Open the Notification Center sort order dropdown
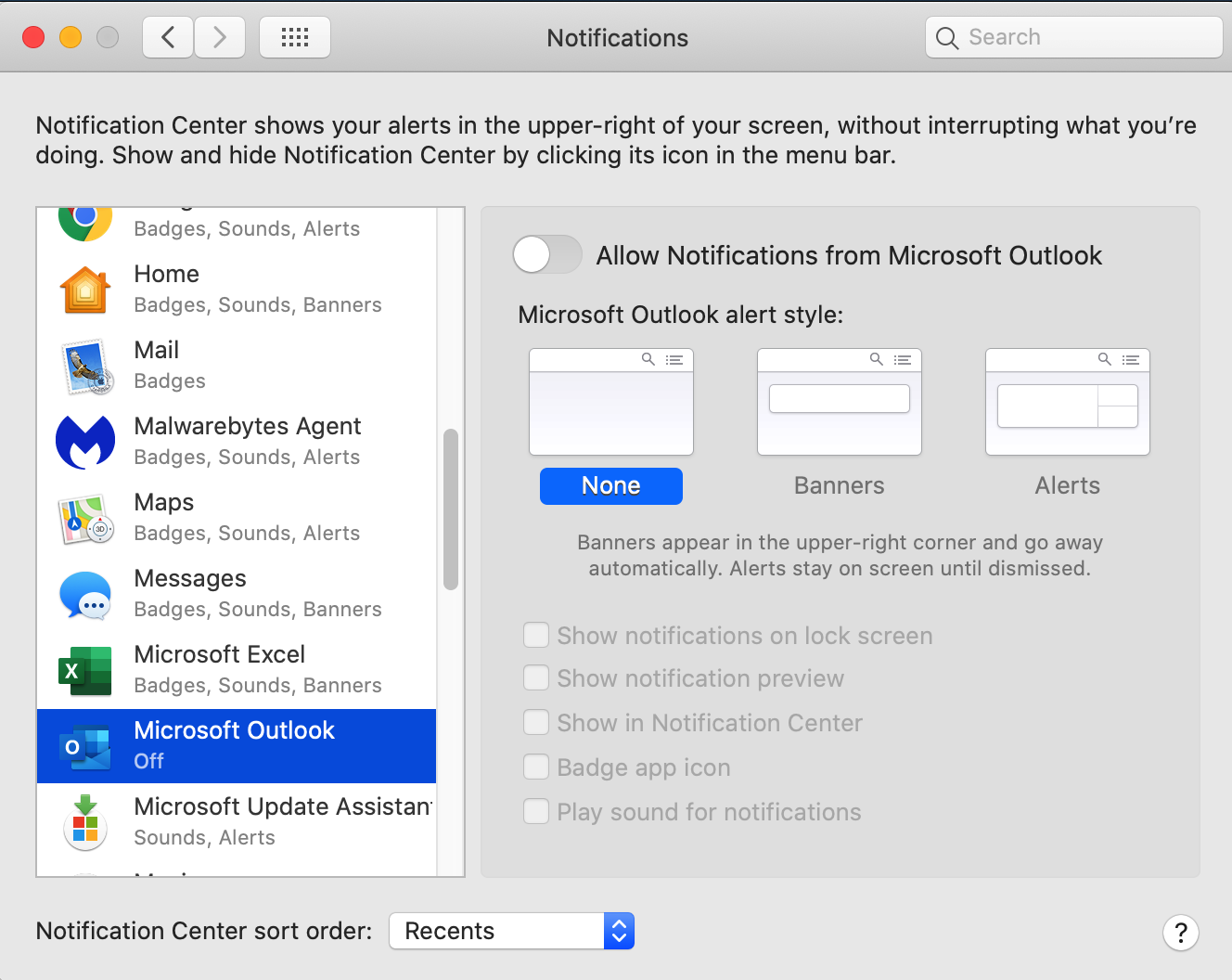 click(x=511, y=931)
